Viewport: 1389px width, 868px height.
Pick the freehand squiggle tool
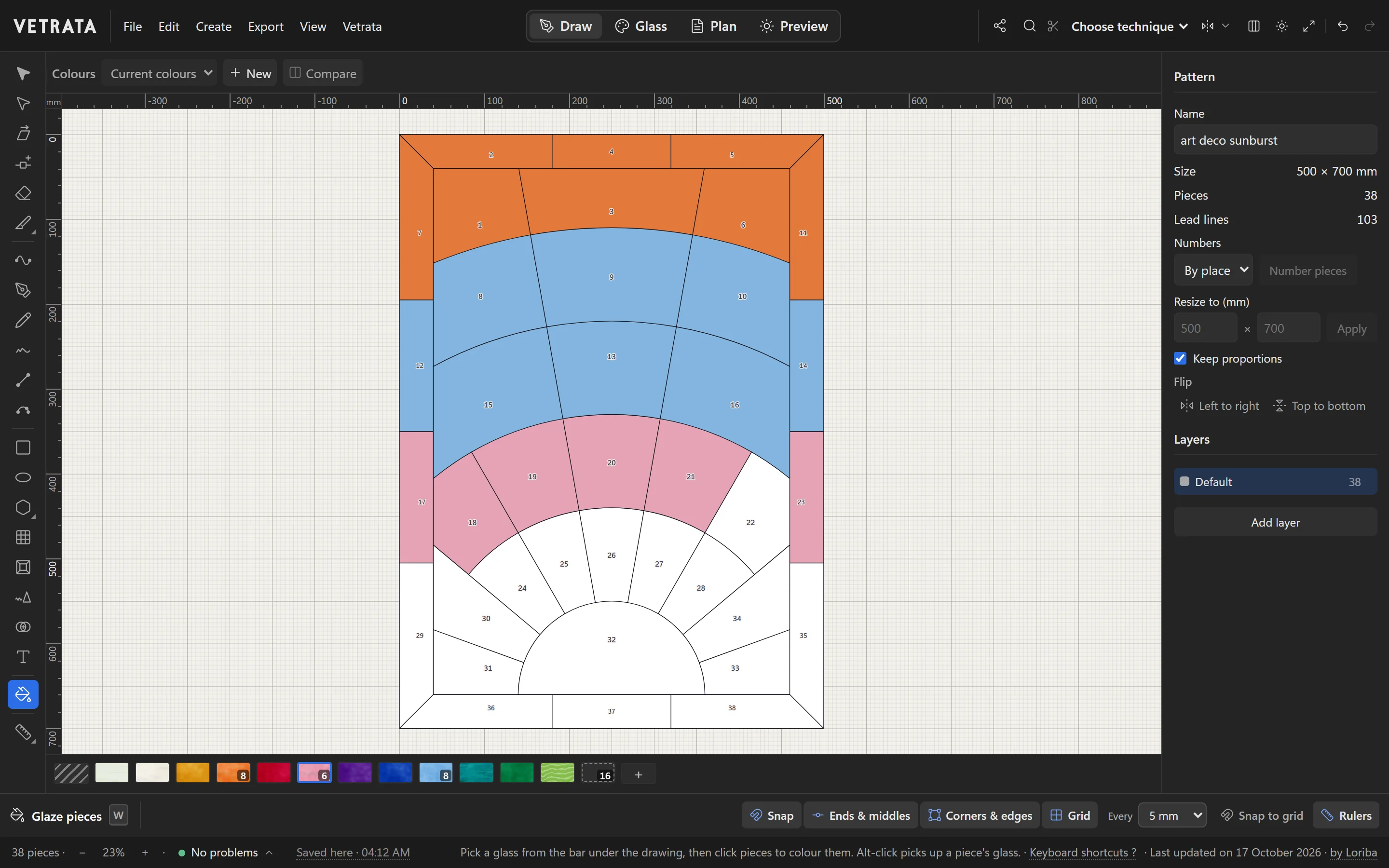(x=23, y=350)
